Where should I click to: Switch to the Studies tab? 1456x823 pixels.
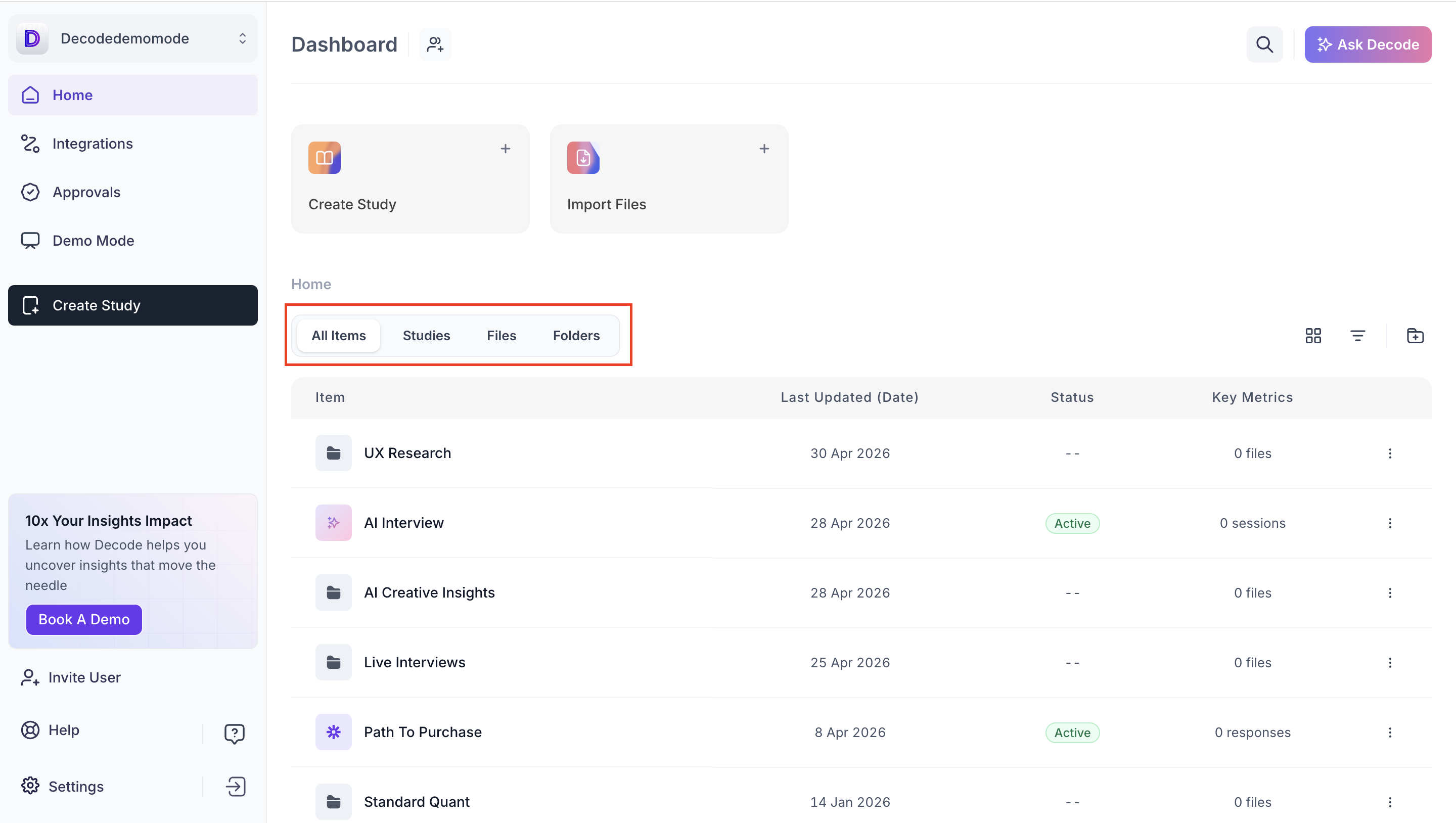pyautogui.click(x=426, y=336)
